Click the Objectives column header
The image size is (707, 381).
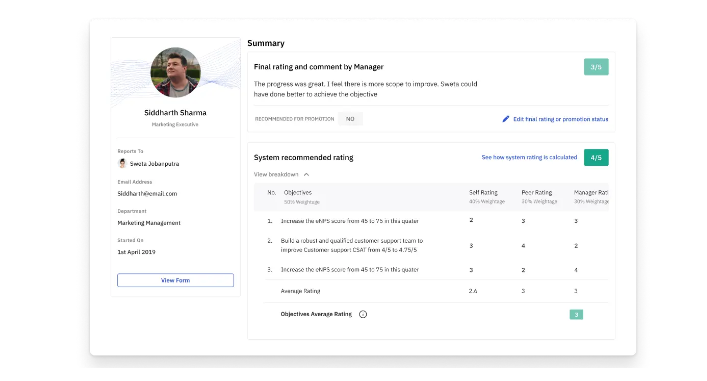click(298, 193)
